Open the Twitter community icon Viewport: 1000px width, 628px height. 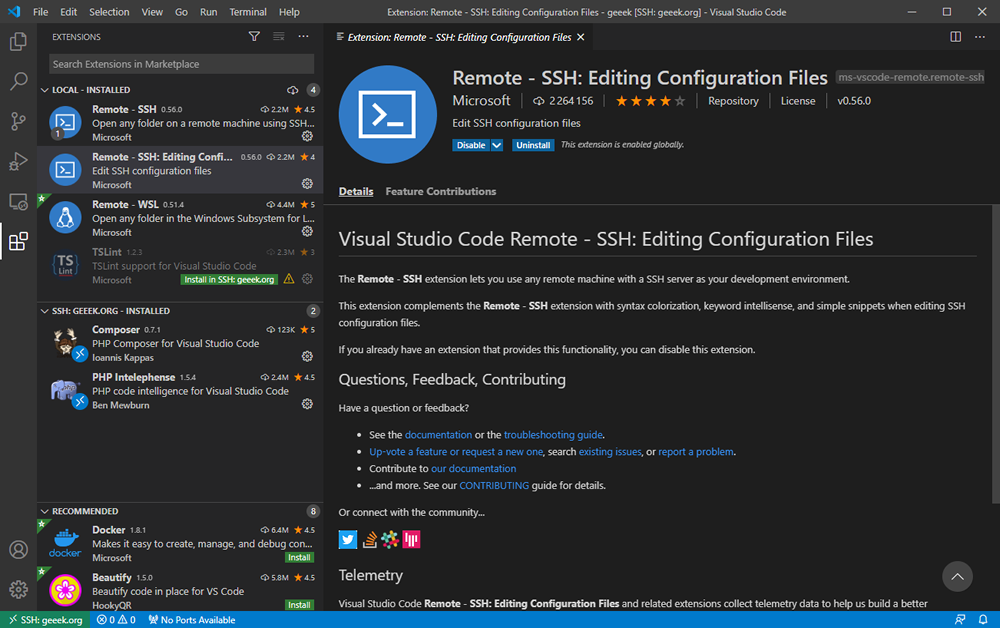click(x=348, y=539)
